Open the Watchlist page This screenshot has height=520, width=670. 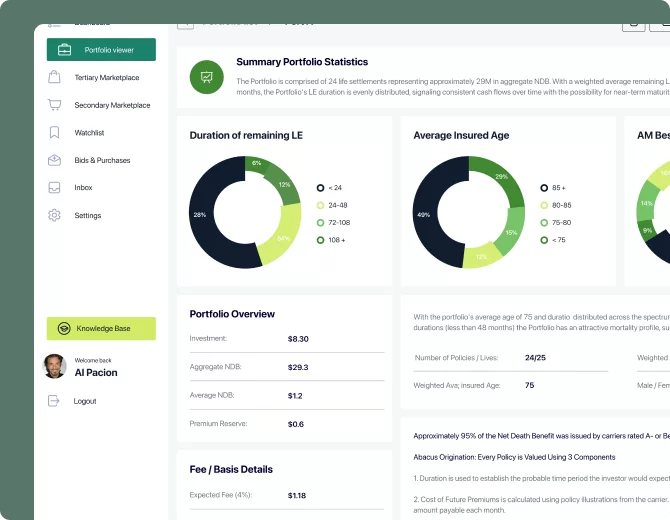(89, 133)
